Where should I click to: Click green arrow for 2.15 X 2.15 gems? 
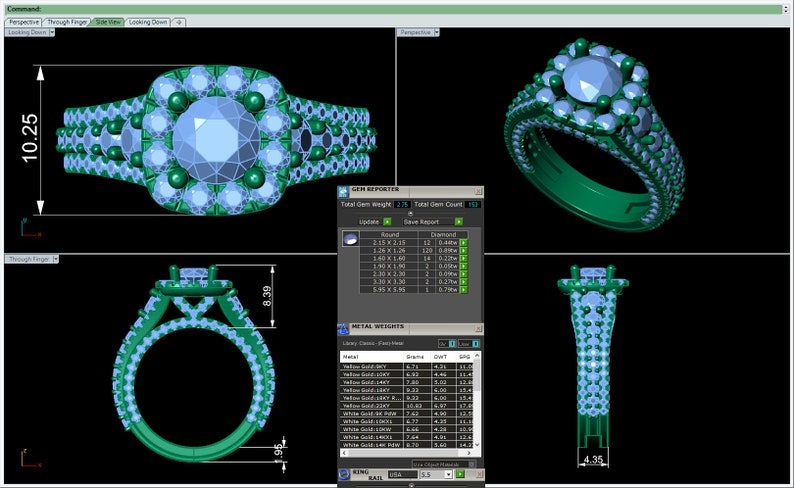[463, 243]
